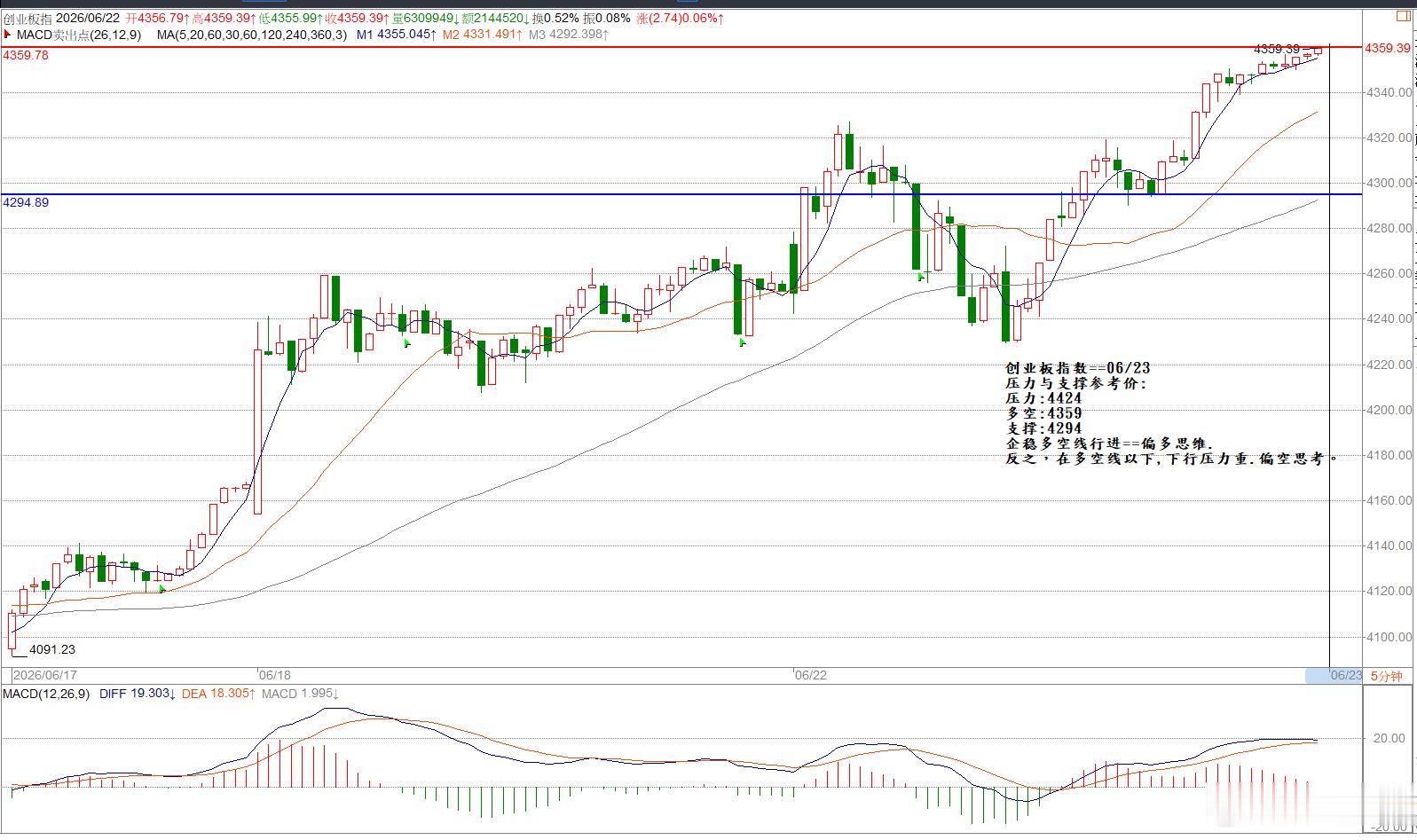
Task: Open the MACD(12,26,9) sub-chart indicator label
Action: pyautogui.click(x=45, y=694)
